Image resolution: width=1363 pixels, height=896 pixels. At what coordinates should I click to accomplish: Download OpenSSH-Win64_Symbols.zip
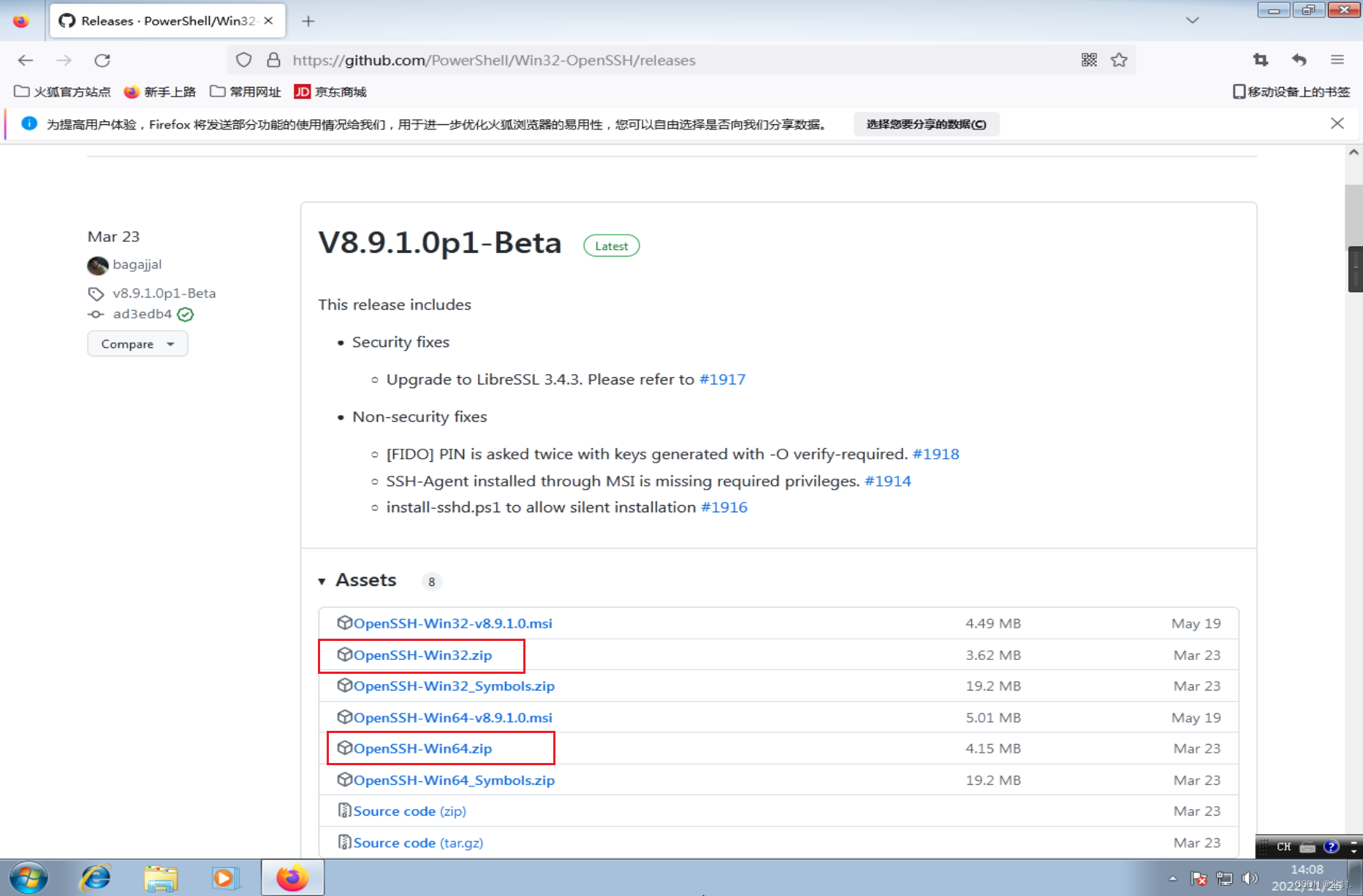click(454, 781)
